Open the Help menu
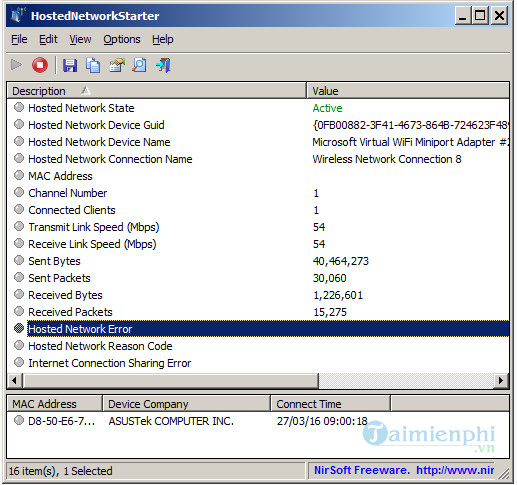 pyautogui.click(x=163, y=39)
